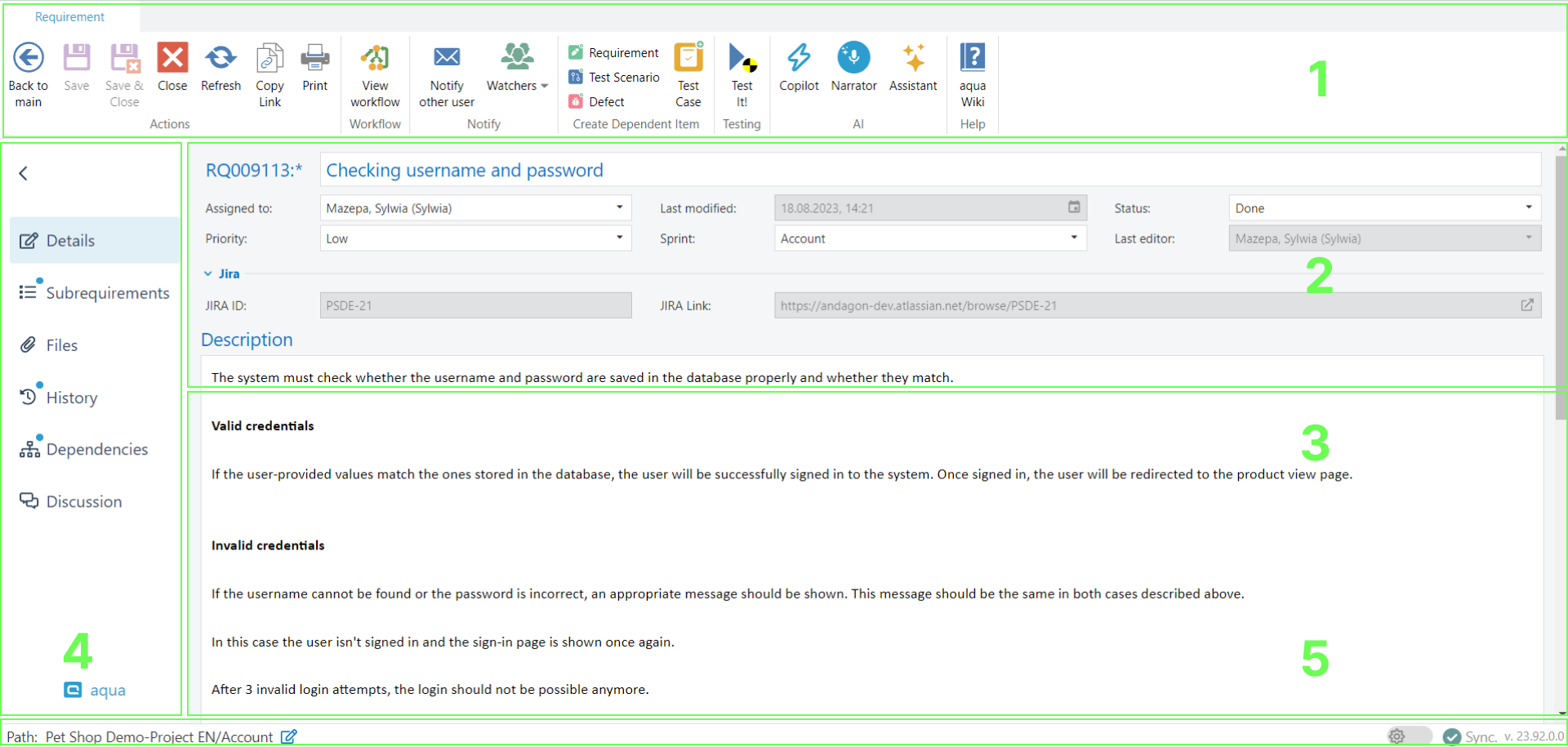Open the History tab in sidebar
1568x747 pixels.
71,398
